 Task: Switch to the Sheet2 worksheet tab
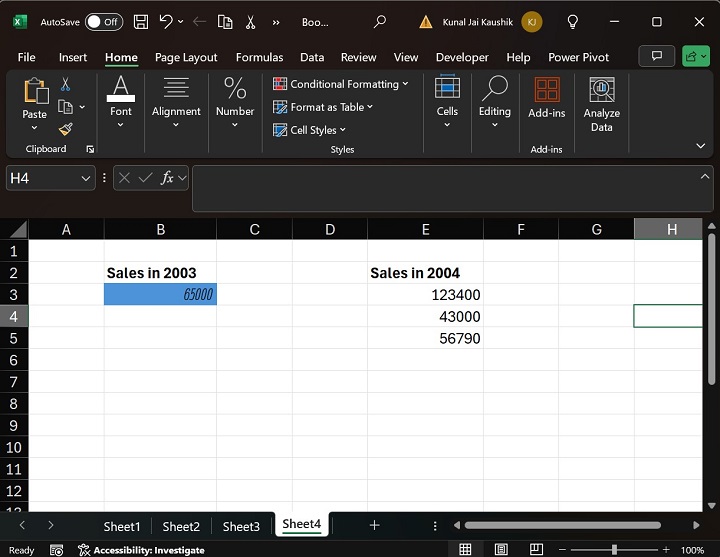(181, 526)
